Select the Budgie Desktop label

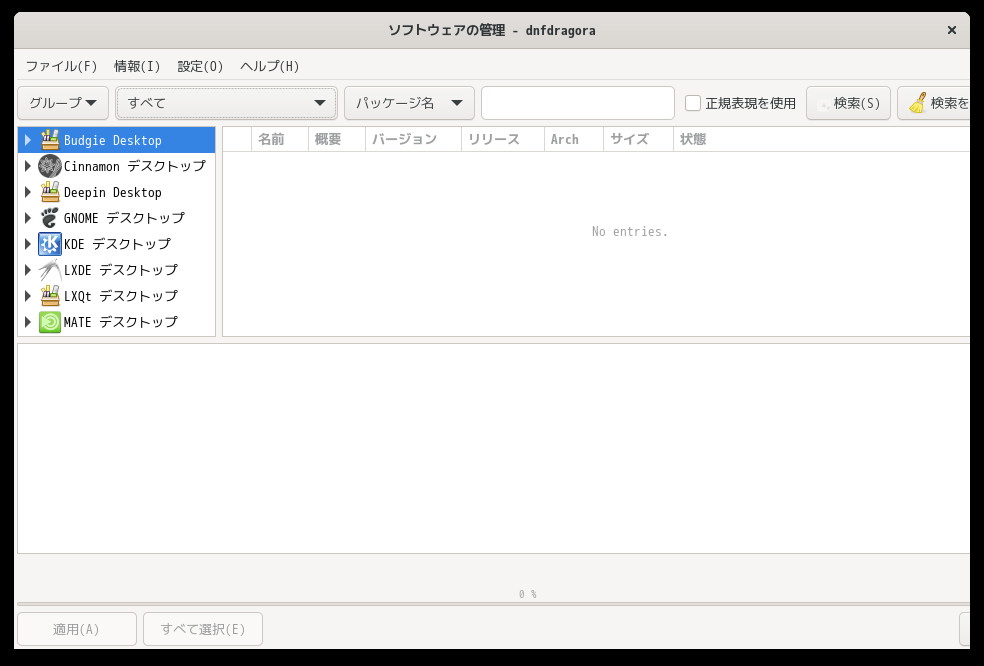[113, 140]
